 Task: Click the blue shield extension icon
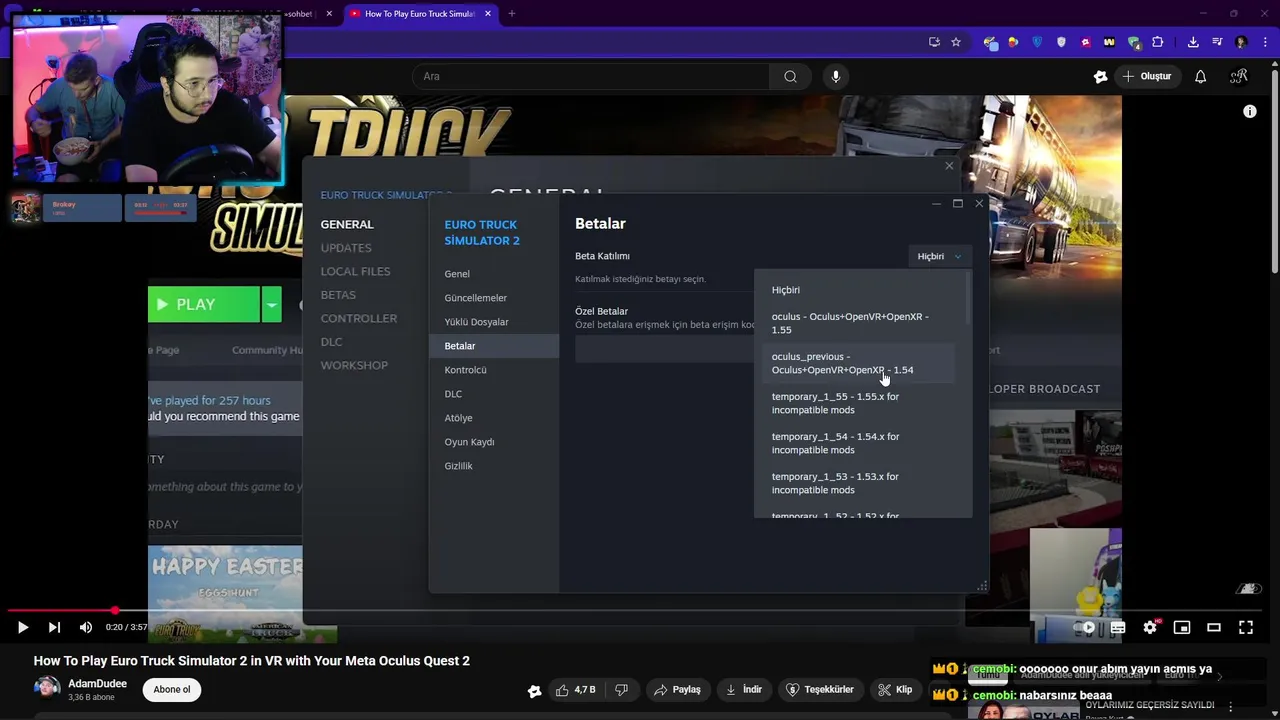(1037, 42)
